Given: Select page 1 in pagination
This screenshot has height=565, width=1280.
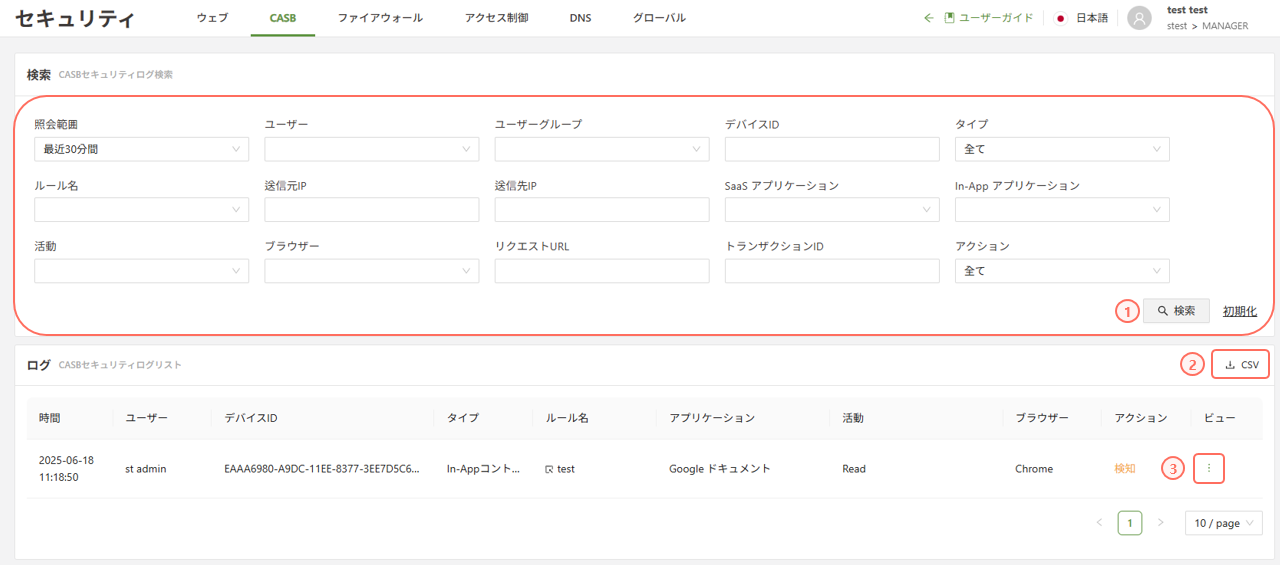Looking at the screenshot, I should [1130, 523].
